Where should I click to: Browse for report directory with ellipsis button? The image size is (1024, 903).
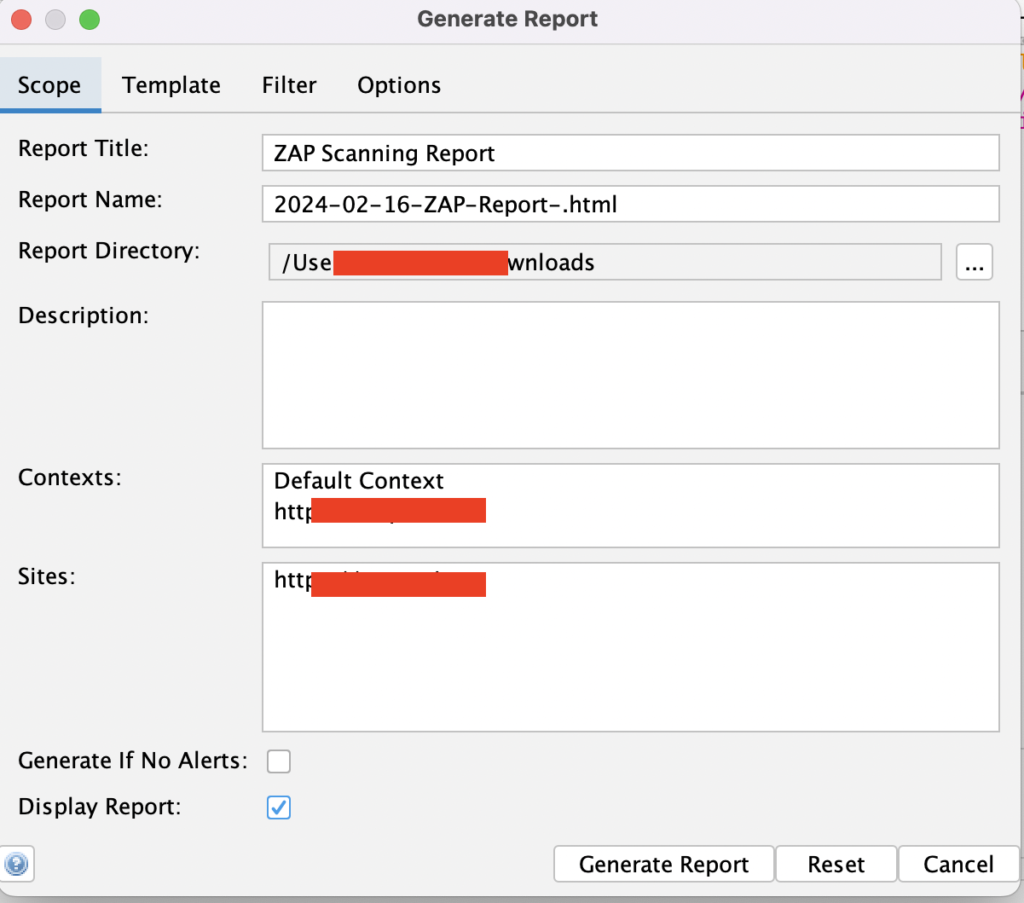point(974,262)
